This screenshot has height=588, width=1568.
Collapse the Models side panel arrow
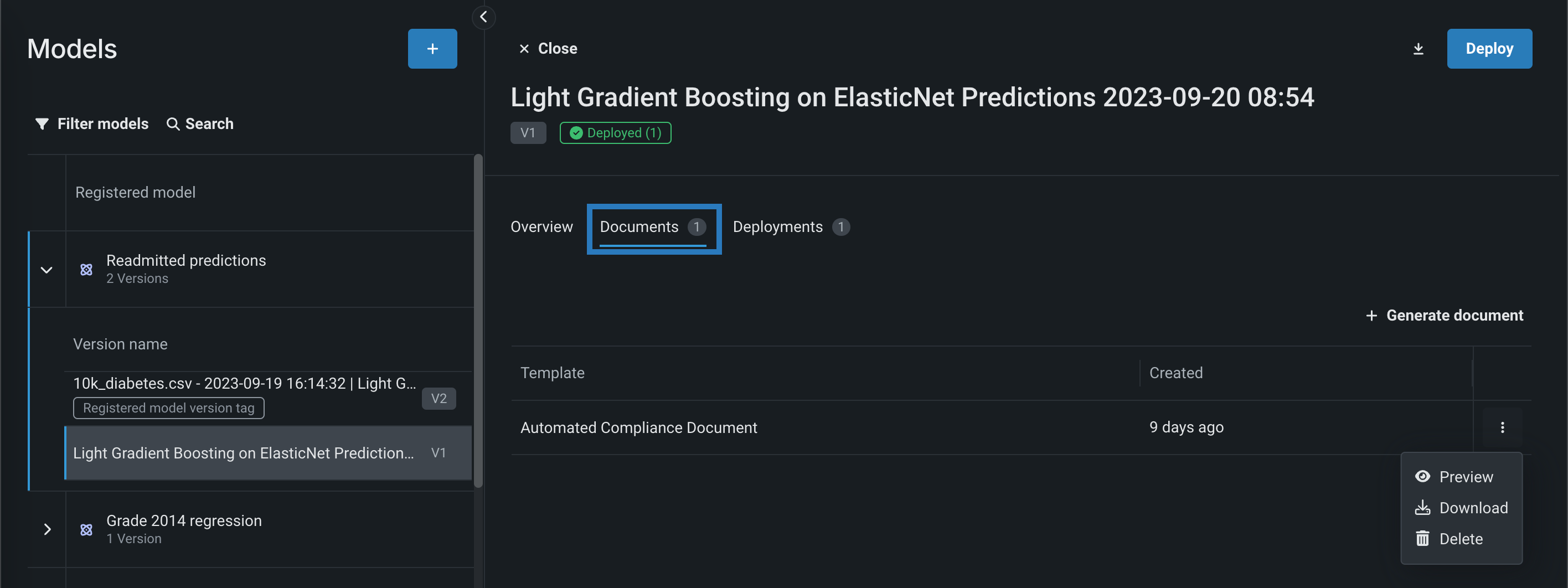[x=483, y=17]
